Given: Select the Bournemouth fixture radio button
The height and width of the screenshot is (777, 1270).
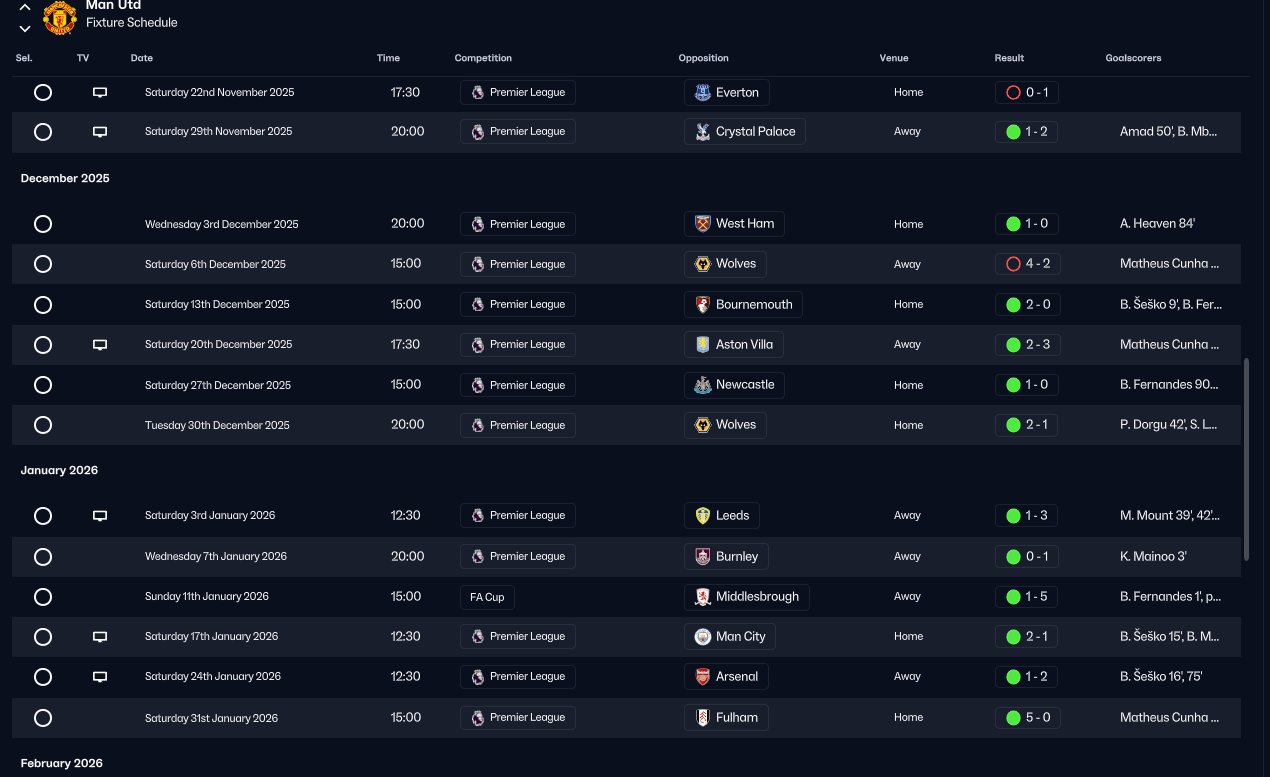Looking at the screenshot, I should point(43,305).
